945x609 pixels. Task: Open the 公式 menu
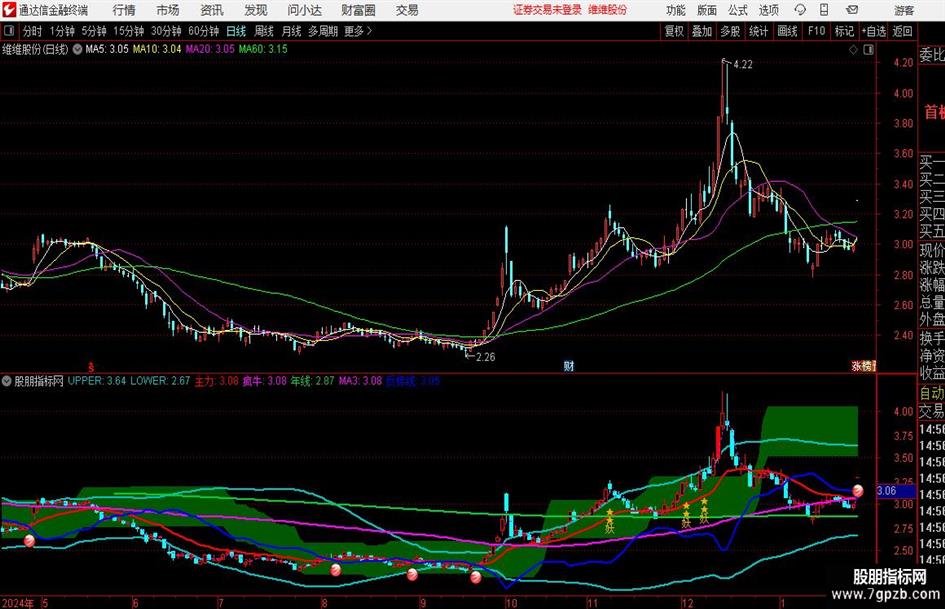click(x=738, y=10)
